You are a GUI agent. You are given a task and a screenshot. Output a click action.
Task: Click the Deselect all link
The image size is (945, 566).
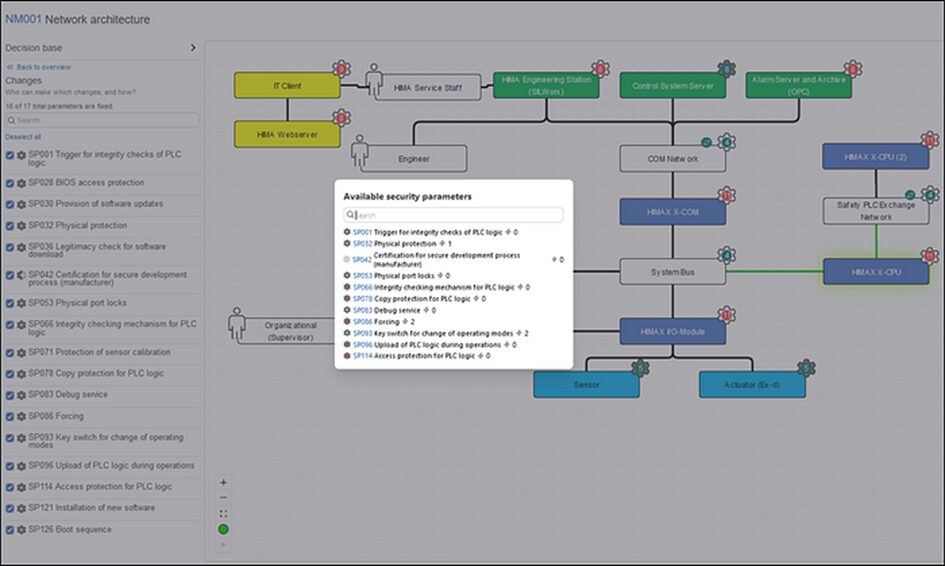(x=23, y=136)
